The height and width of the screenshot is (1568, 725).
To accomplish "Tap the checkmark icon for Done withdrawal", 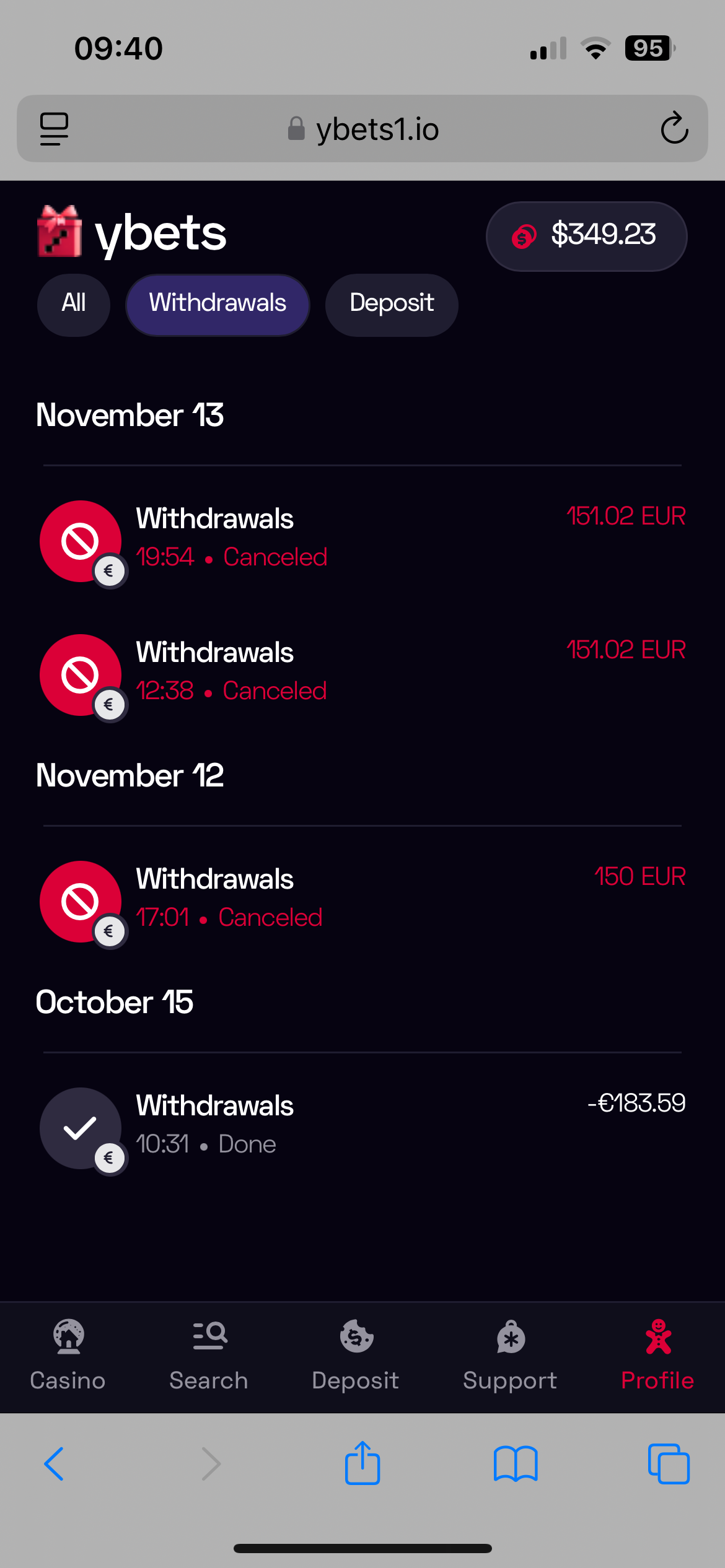I will [x=81, y=1128].
